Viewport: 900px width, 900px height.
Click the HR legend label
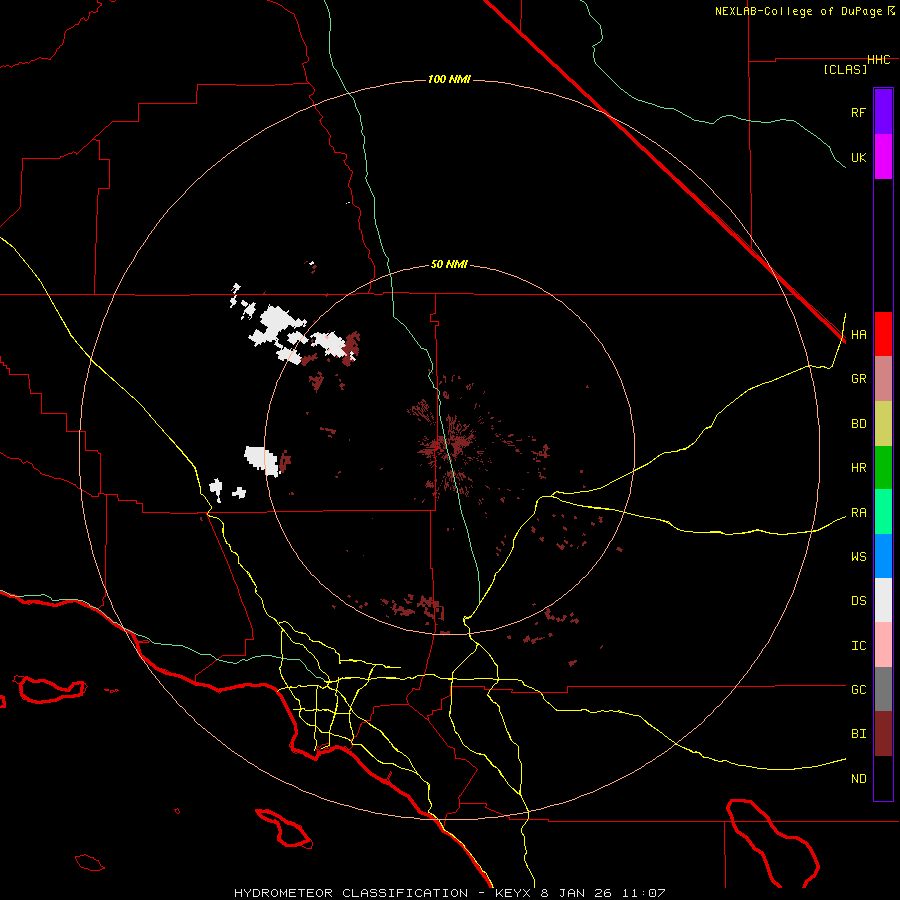click(858, 468)
